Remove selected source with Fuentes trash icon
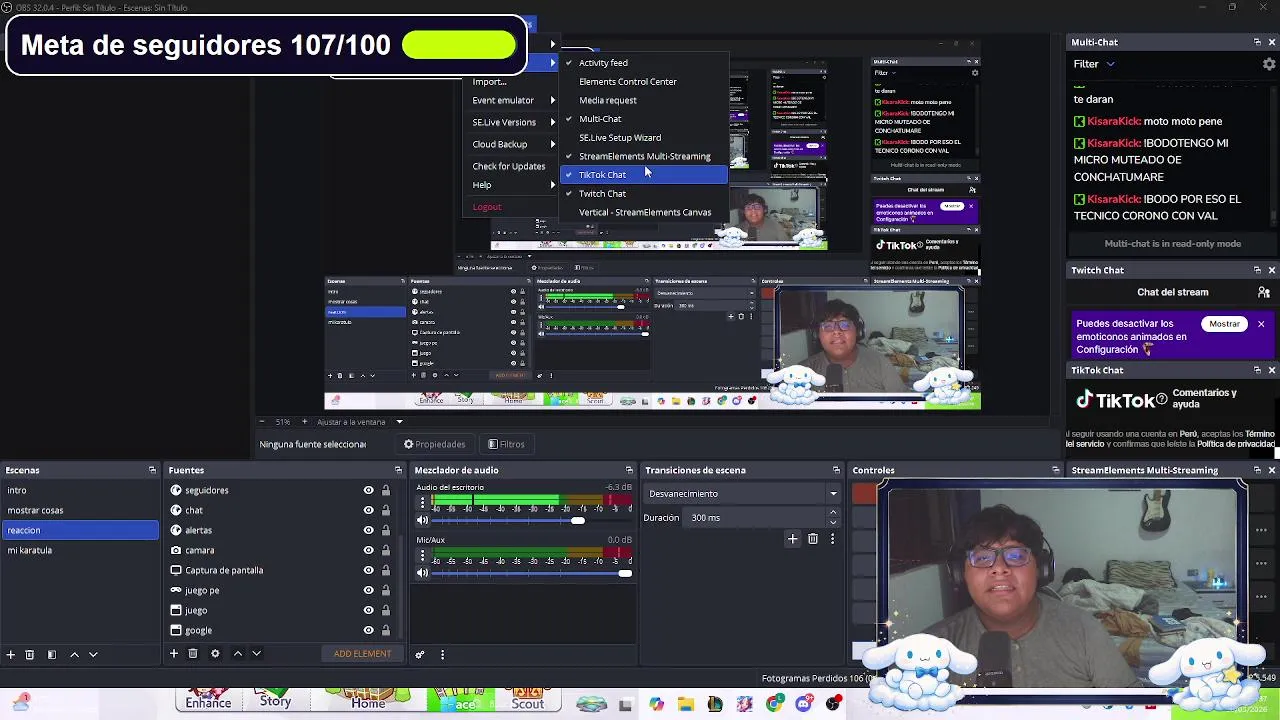The width and height of the screenshot is (1280, 720). point(193,654)
